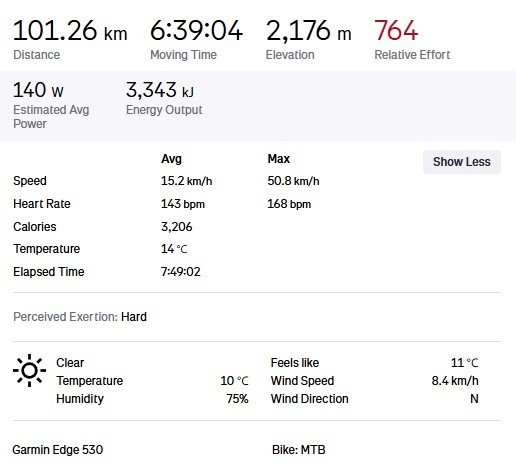Select the 101.26 km distance value
The width and height of the screenshot is (516, 476).
70,31
